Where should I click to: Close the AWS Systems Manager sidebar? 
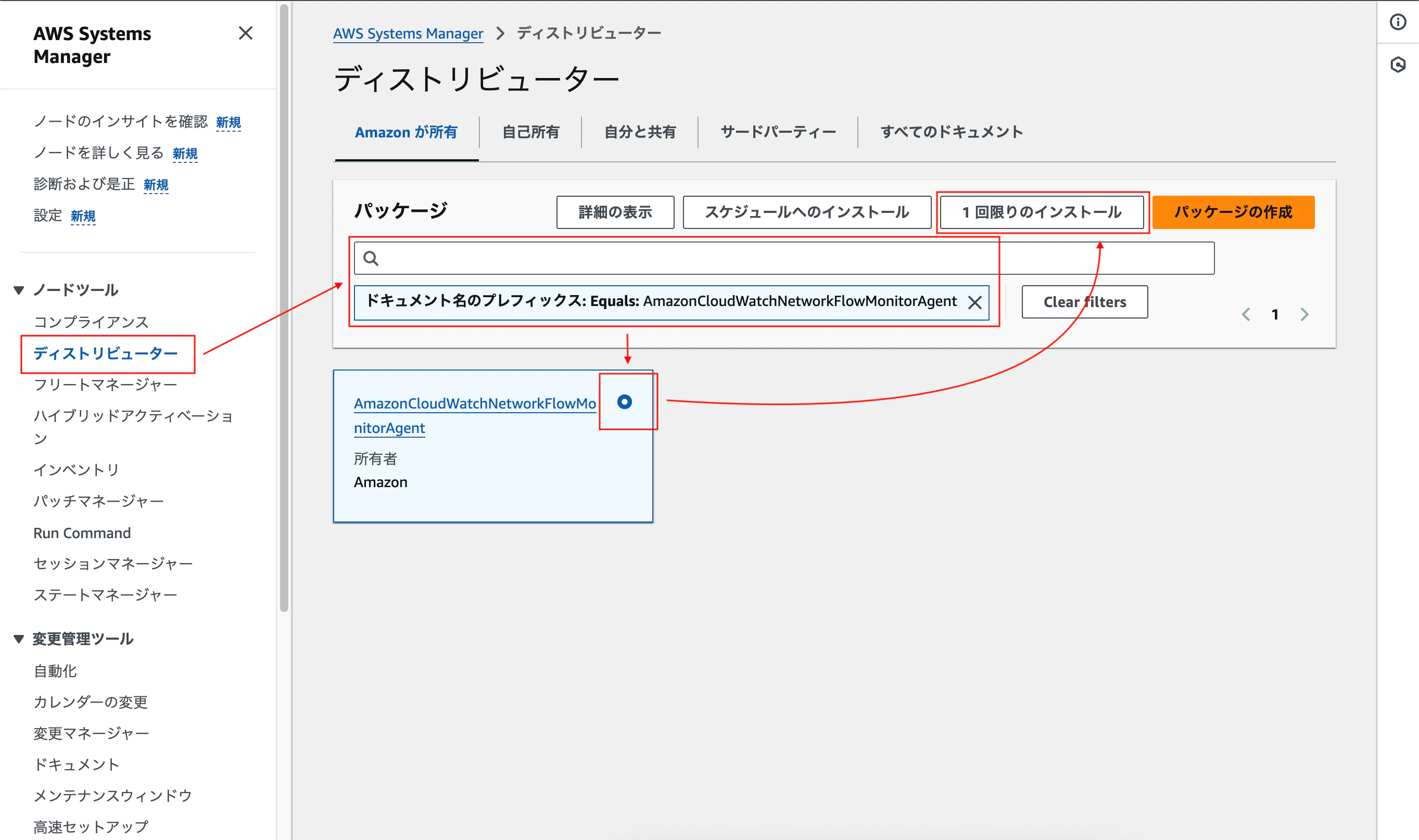click(x=245, y=33)
